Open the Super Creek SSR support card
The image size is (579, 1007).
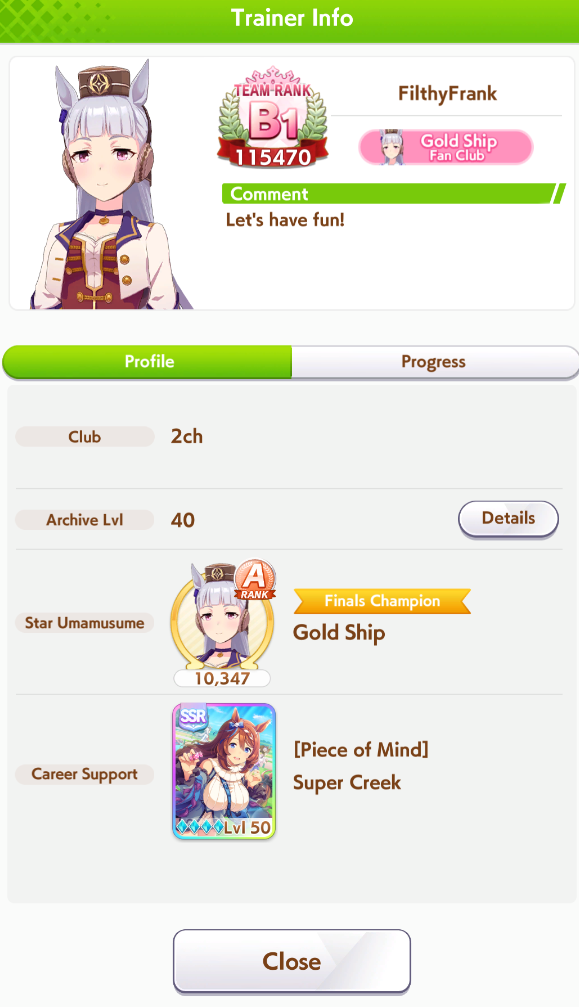[x=224, y=771]
